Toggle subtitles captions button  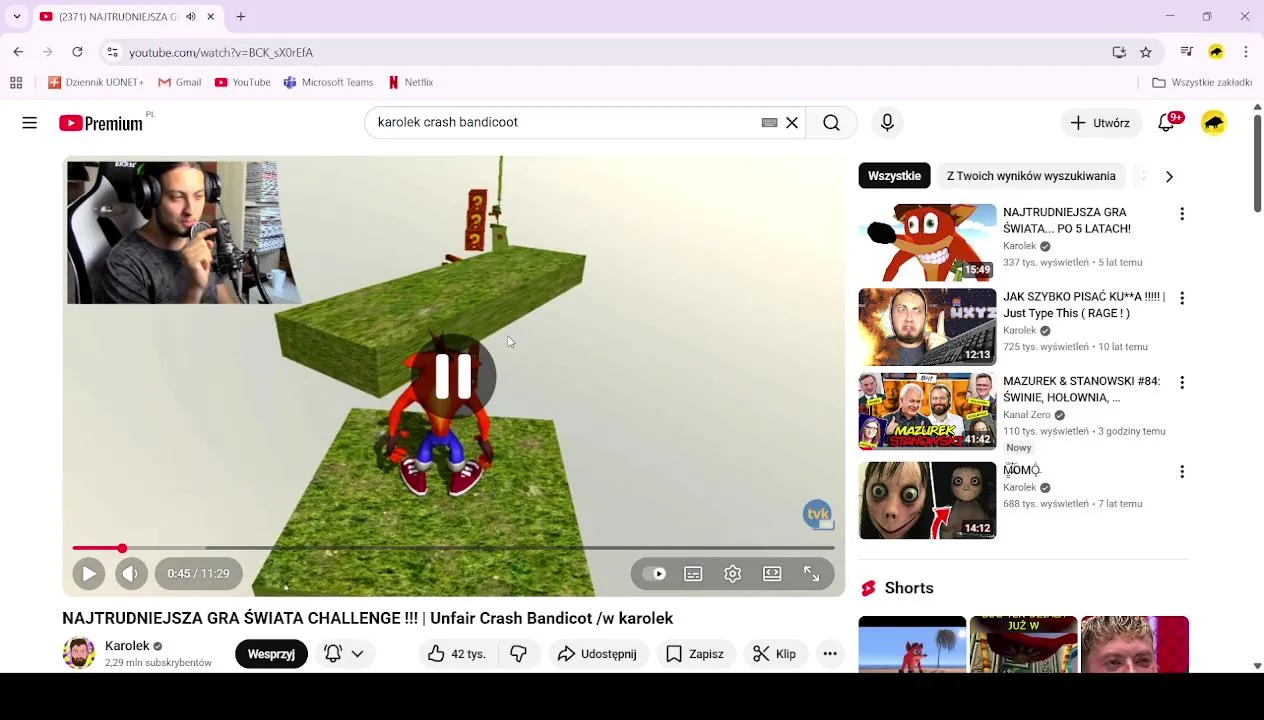coord(693,574)
